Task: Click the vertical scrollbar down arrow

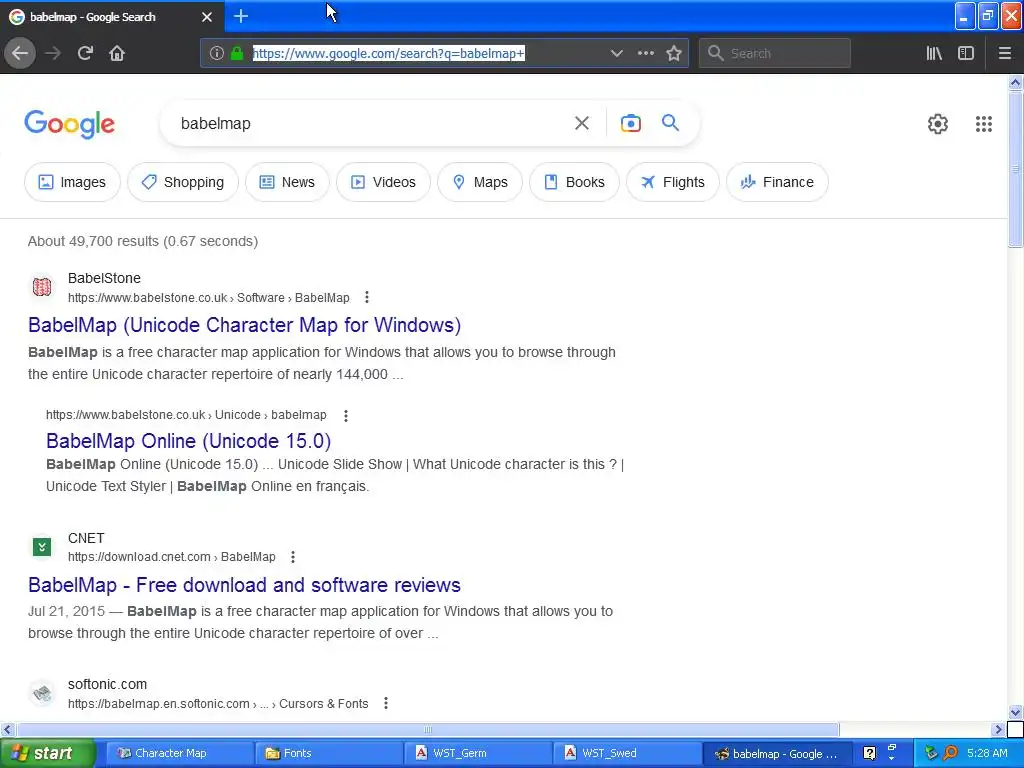Action: (1015, 712)
